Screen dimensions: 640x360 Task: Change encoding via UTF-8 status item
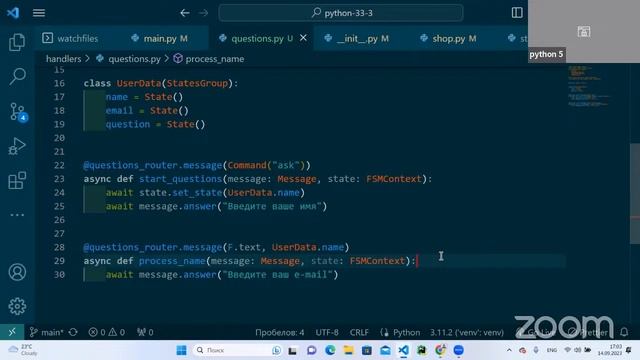[x=327, y=332]
